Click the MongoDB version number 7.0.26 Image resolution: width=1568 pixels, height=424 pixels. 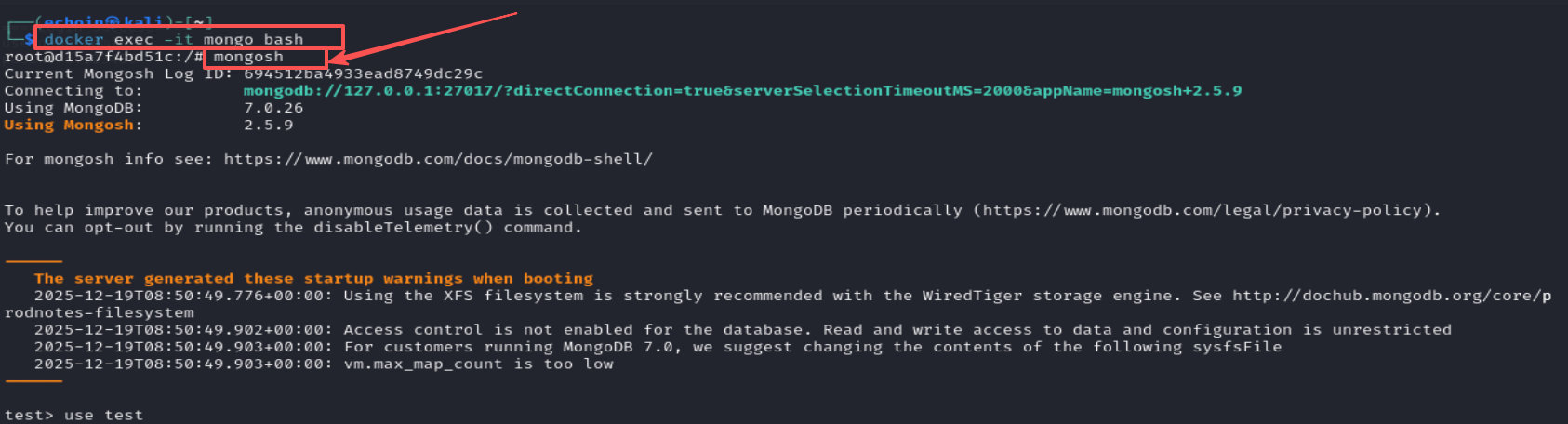pos(273,108)
